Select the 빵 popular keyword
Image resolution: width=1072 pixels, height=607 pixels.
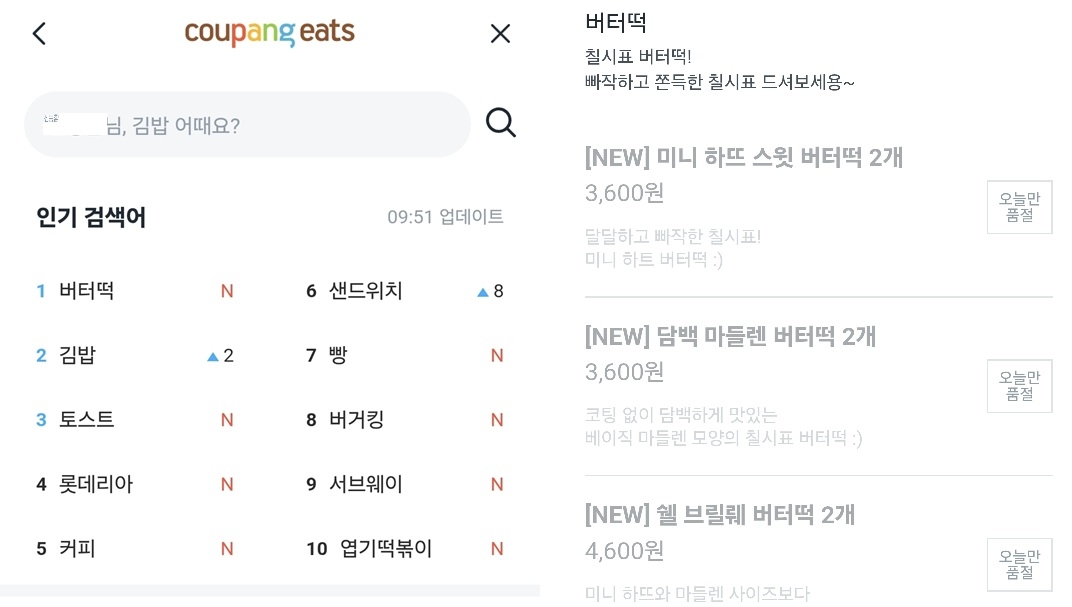click(338, 355)
